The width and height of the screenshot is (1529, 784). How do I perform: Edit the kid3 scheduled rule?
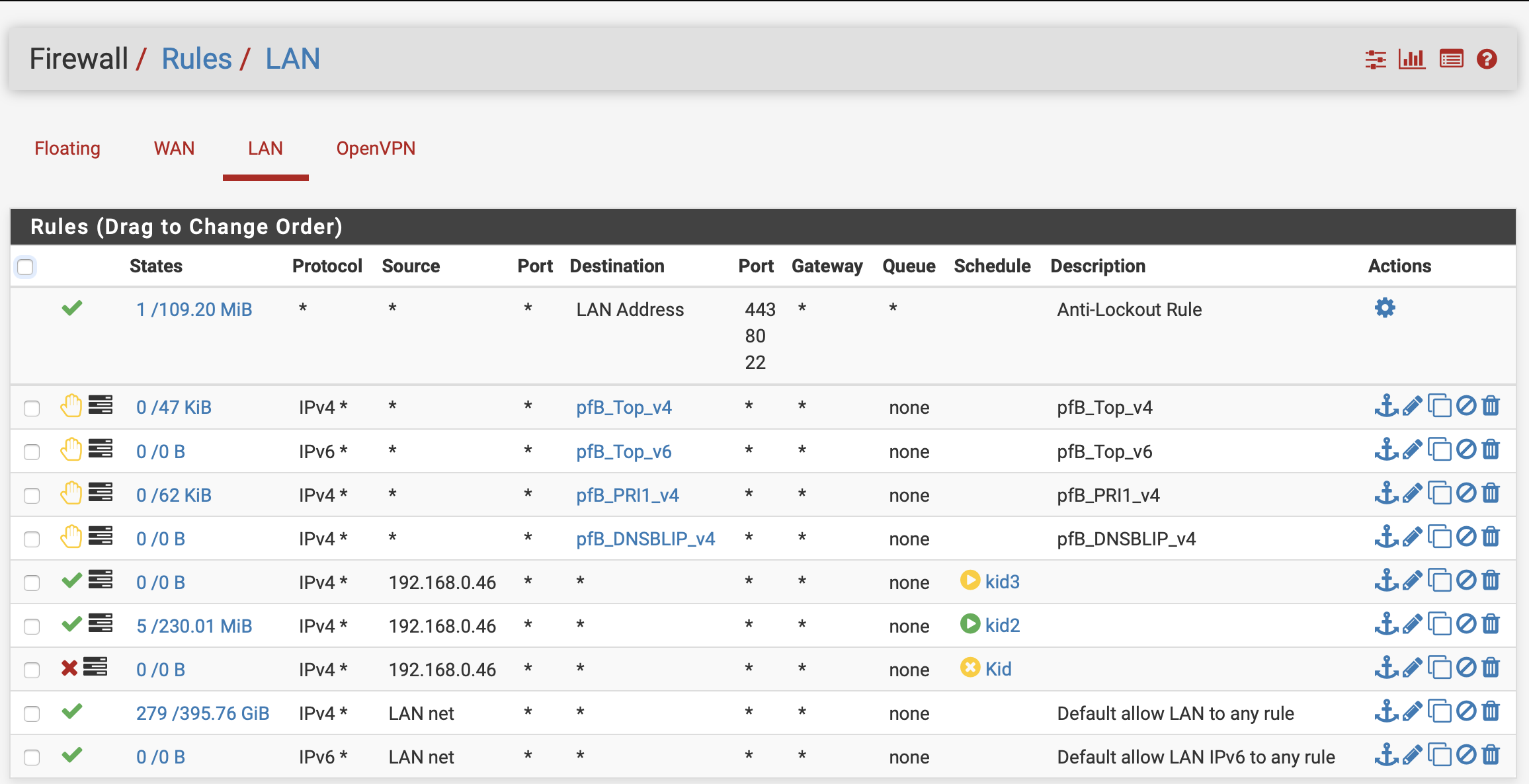[x=1412, y=580]
